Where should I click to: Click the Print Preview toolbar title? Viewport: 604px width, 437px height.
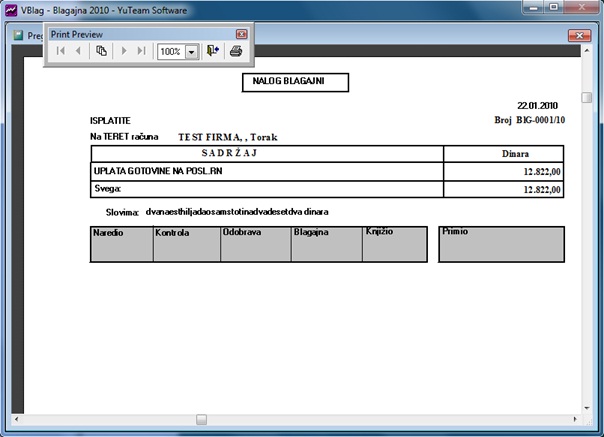click(x=77, y=34)
